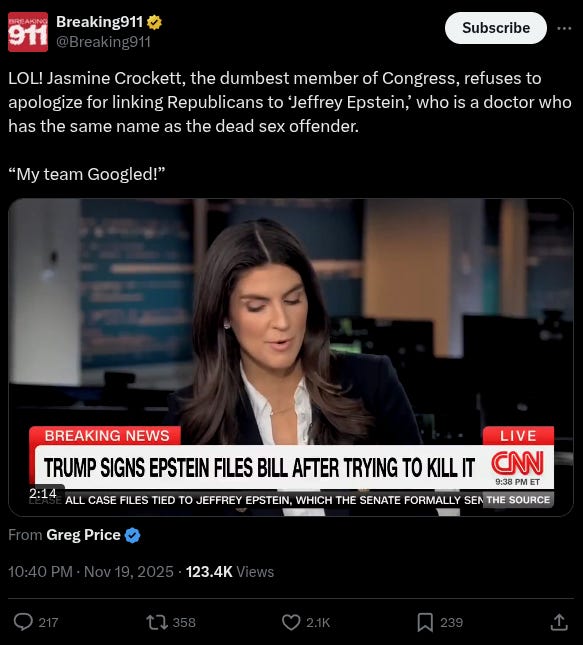This screenshot has height=645, width=583.
Task: Click the gold verified badge beside Breaking911
Action: 154,22
